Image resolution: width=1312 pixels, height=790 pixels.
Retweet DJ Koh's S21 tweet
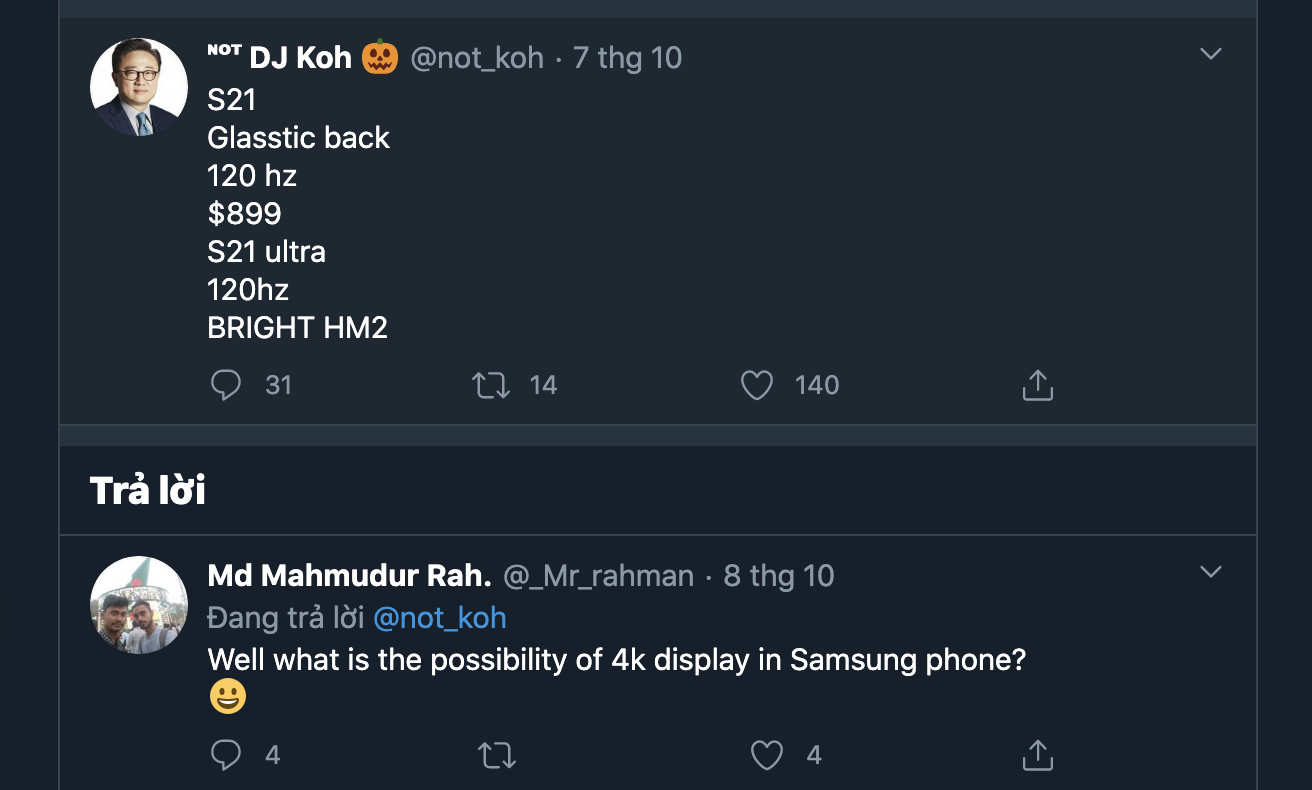click(x=491, y=385)
